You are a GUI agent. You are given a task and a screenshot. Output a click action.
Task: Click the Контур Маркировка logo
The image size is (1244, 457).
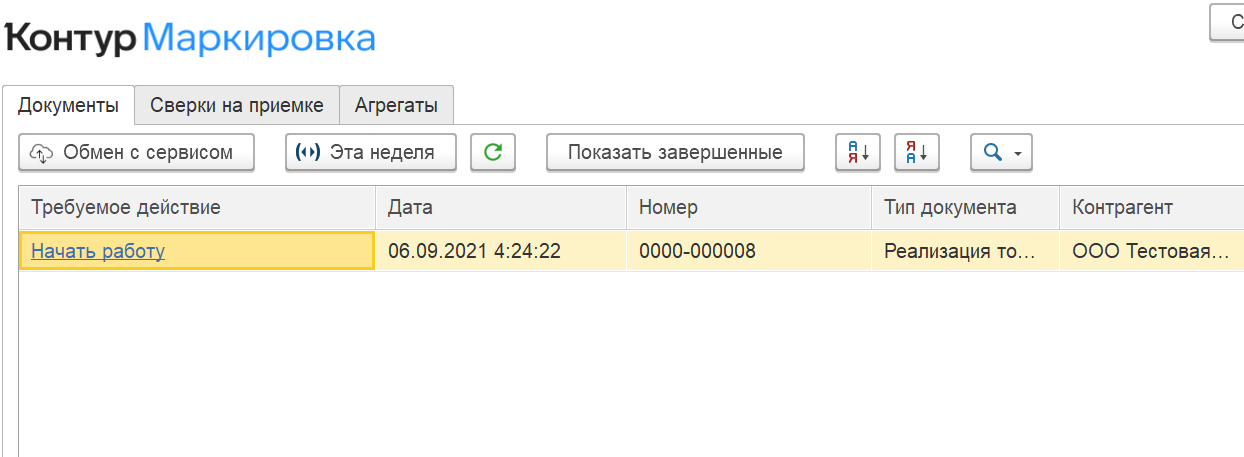click(190, 38)
